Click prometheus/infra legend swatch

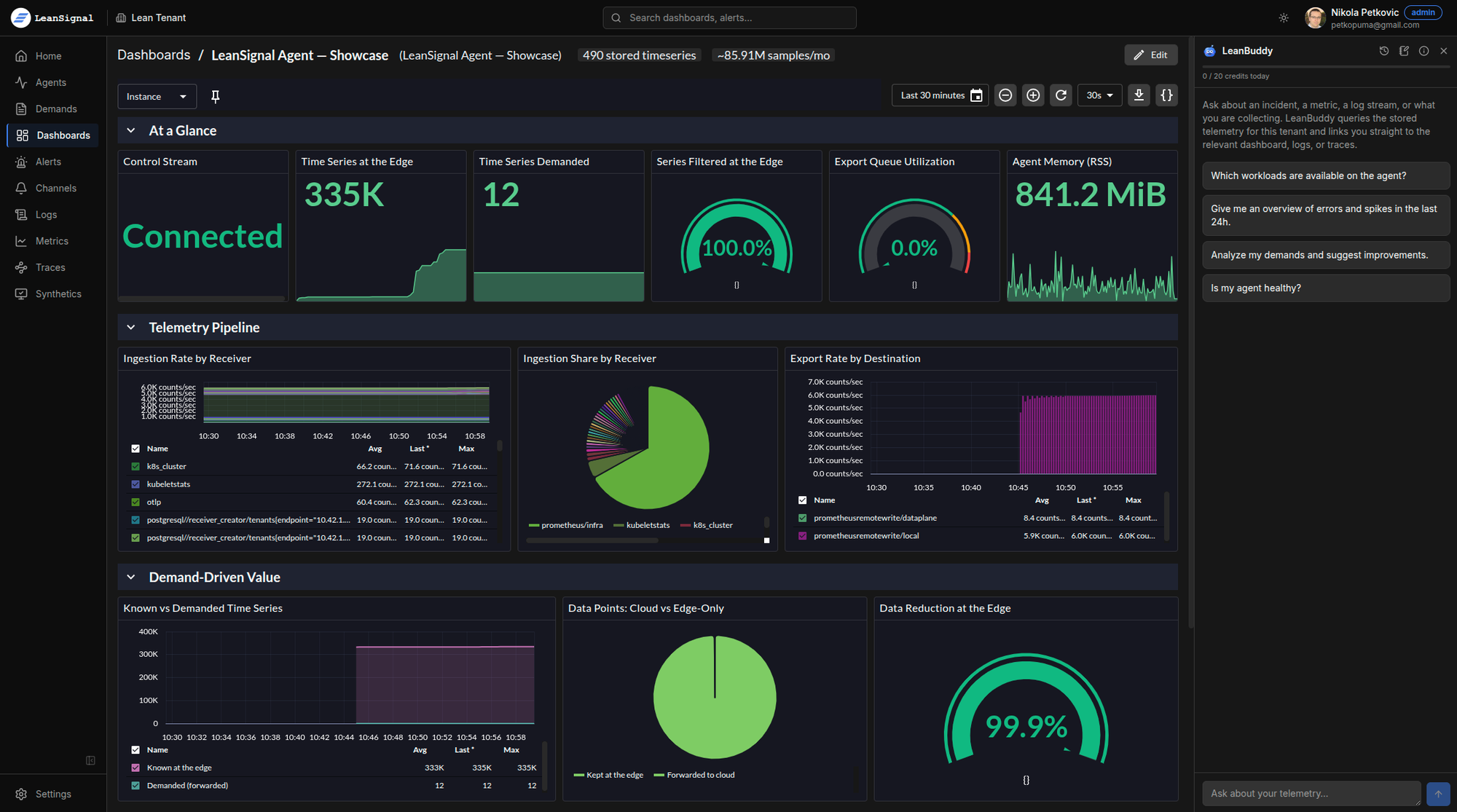(533, 526)
